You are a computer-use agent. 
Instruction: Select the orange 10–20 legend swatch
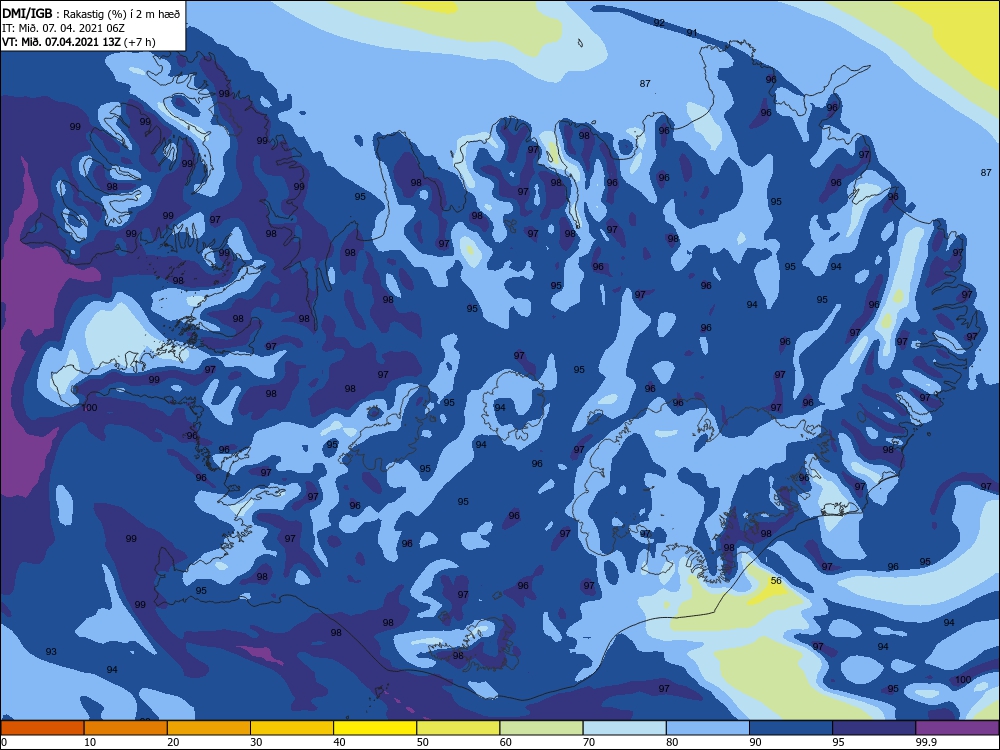(x=126, y=728)
